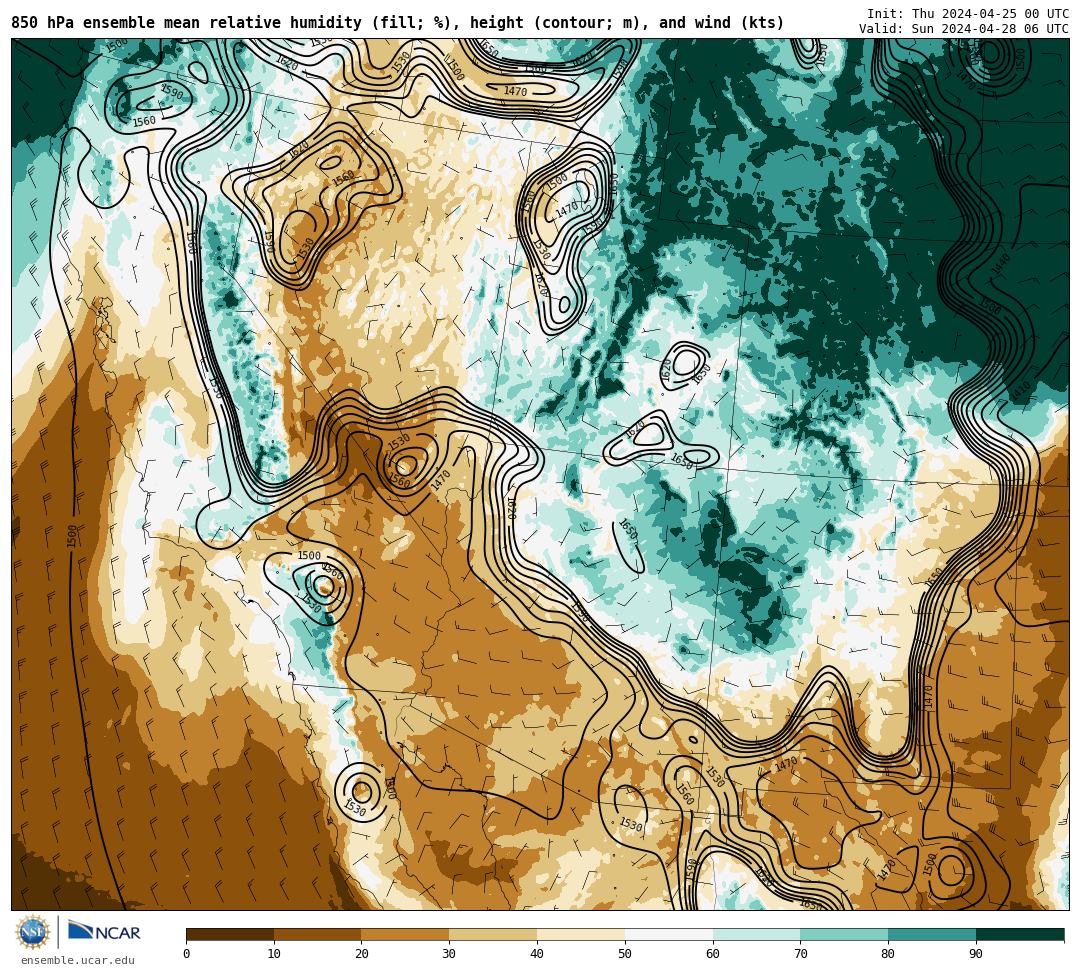Click the 850 hPa ensemble mean map title
The width and height of the screenshot is (1080, 973).
click(x=397, y=23)
